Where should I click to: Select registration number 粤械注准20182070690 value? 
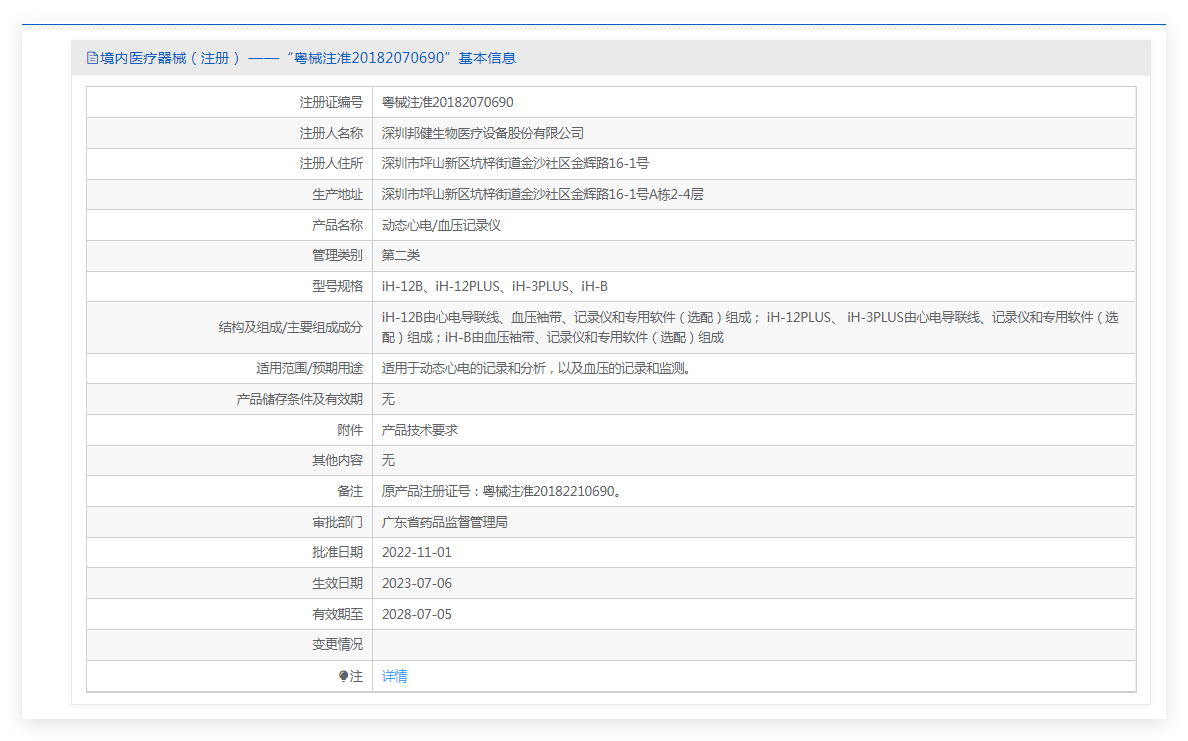pyautogui.click(x=447, y=102)
